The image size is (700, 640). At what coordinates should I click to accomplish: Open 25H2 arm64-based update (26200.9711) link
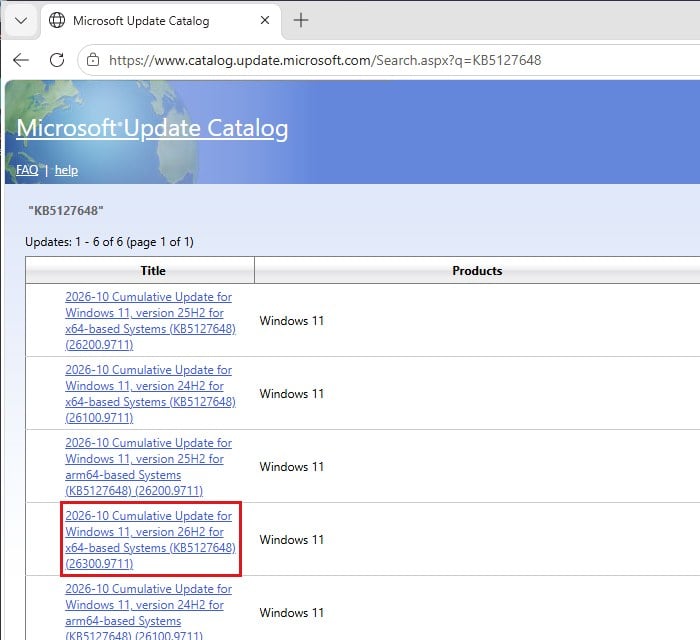tap(148, 466)
